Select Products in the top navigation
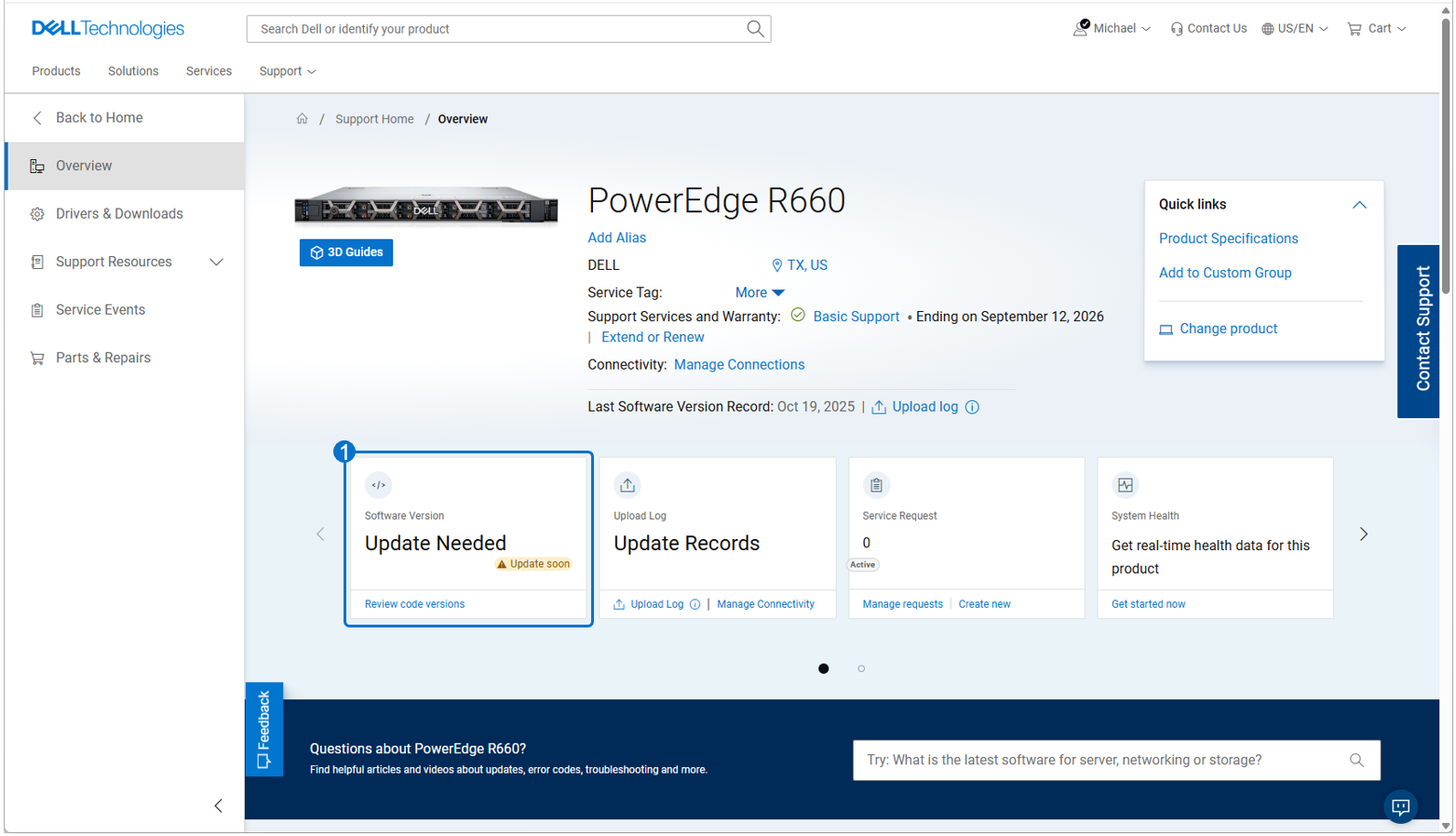The width and height of the screenshot is (1456, 836). click(56, 71)
